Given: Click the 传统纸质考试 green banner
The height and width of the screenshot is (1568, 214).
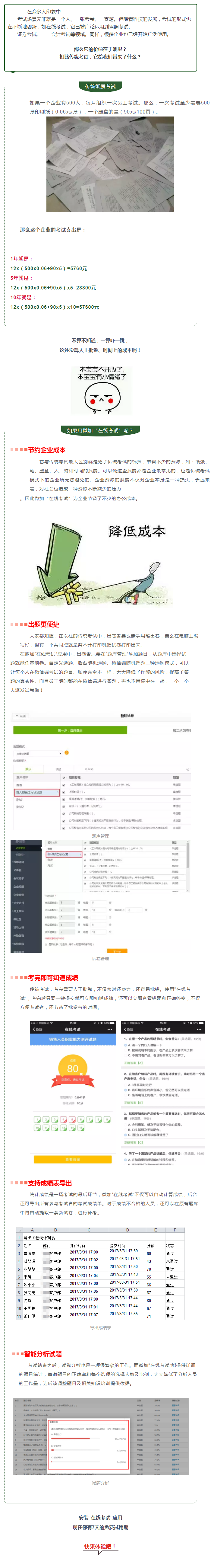Looking at the screenshot, I should pos(100,86).
